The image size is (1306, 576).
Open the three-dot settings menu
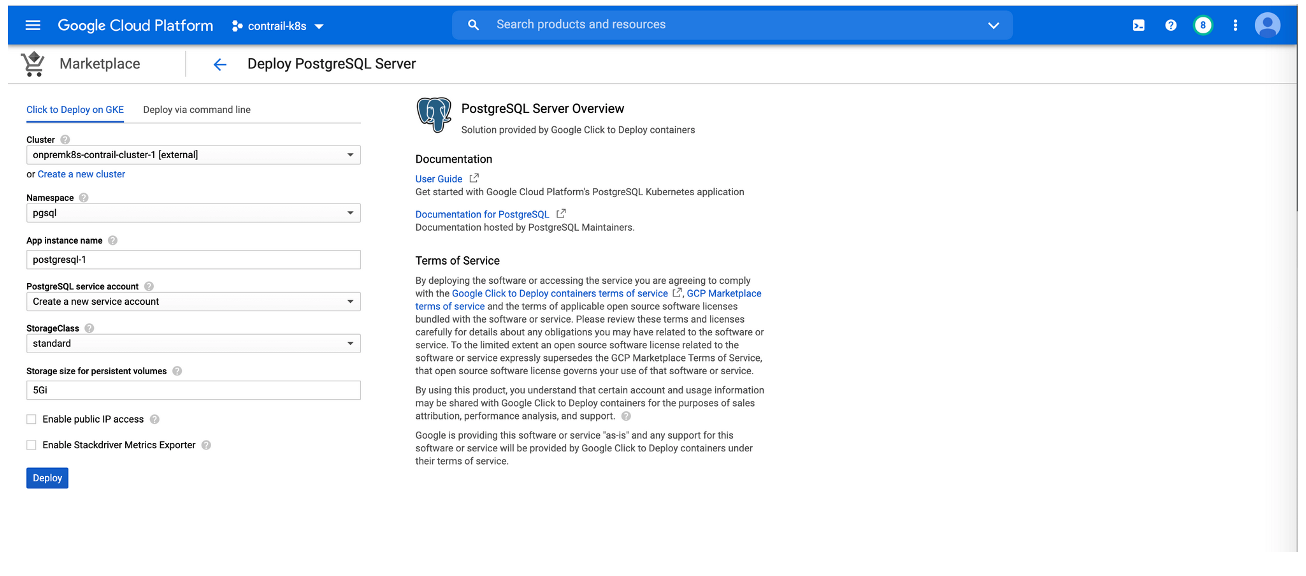point(1235,25)
